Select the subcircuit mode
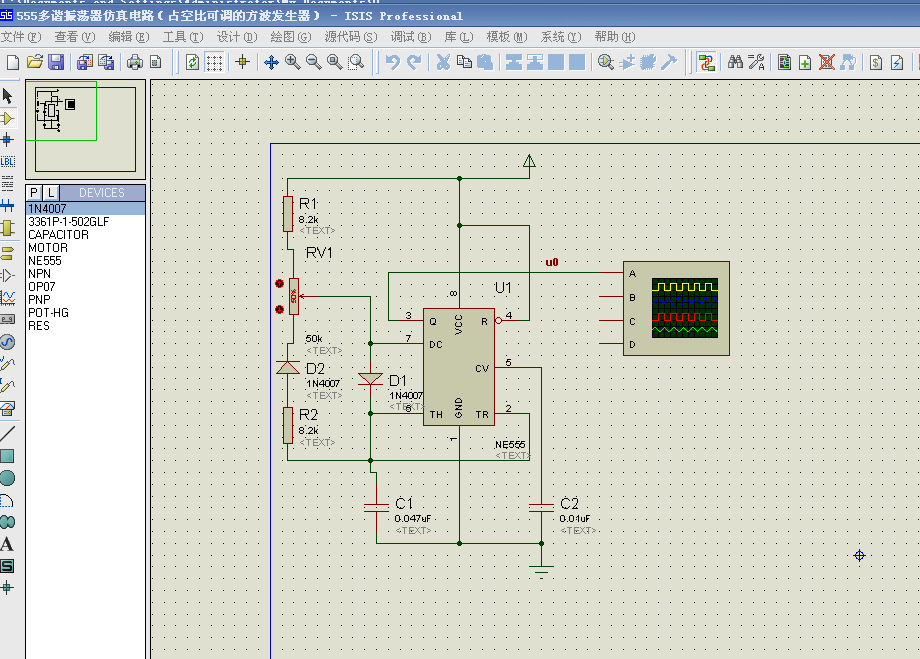This screenshot has height=659, width=920. 8,228
